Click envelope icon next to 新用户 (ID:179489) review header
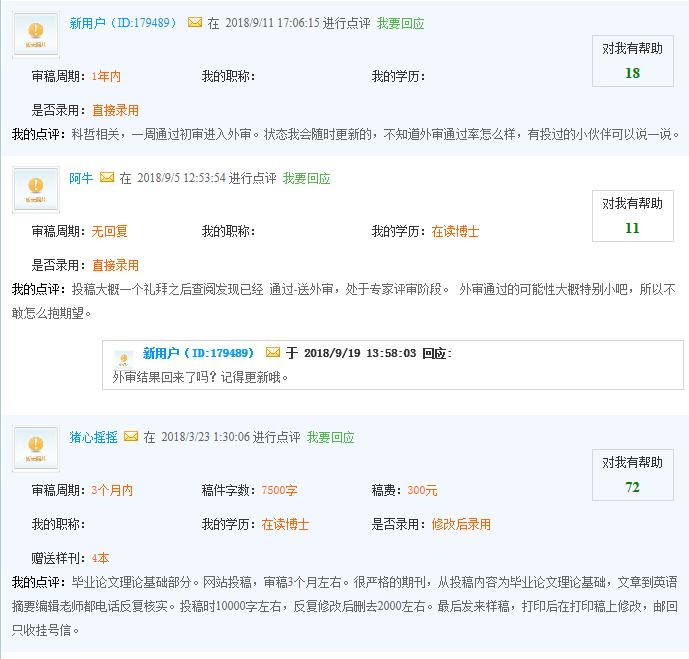689x659 pixels. coord(195,22)
